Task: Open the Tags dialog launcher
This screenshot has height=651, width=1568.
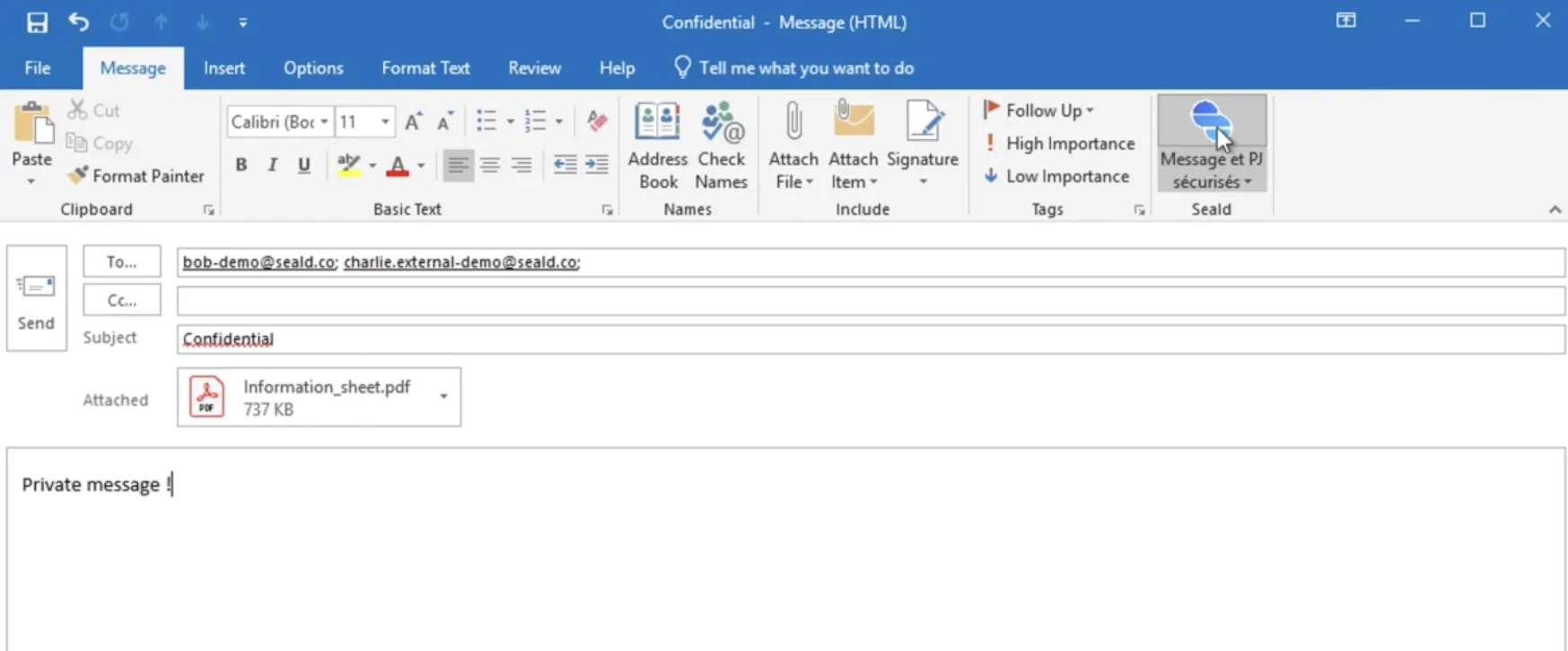Action: pyautogui.click(x=1139, y=210)
